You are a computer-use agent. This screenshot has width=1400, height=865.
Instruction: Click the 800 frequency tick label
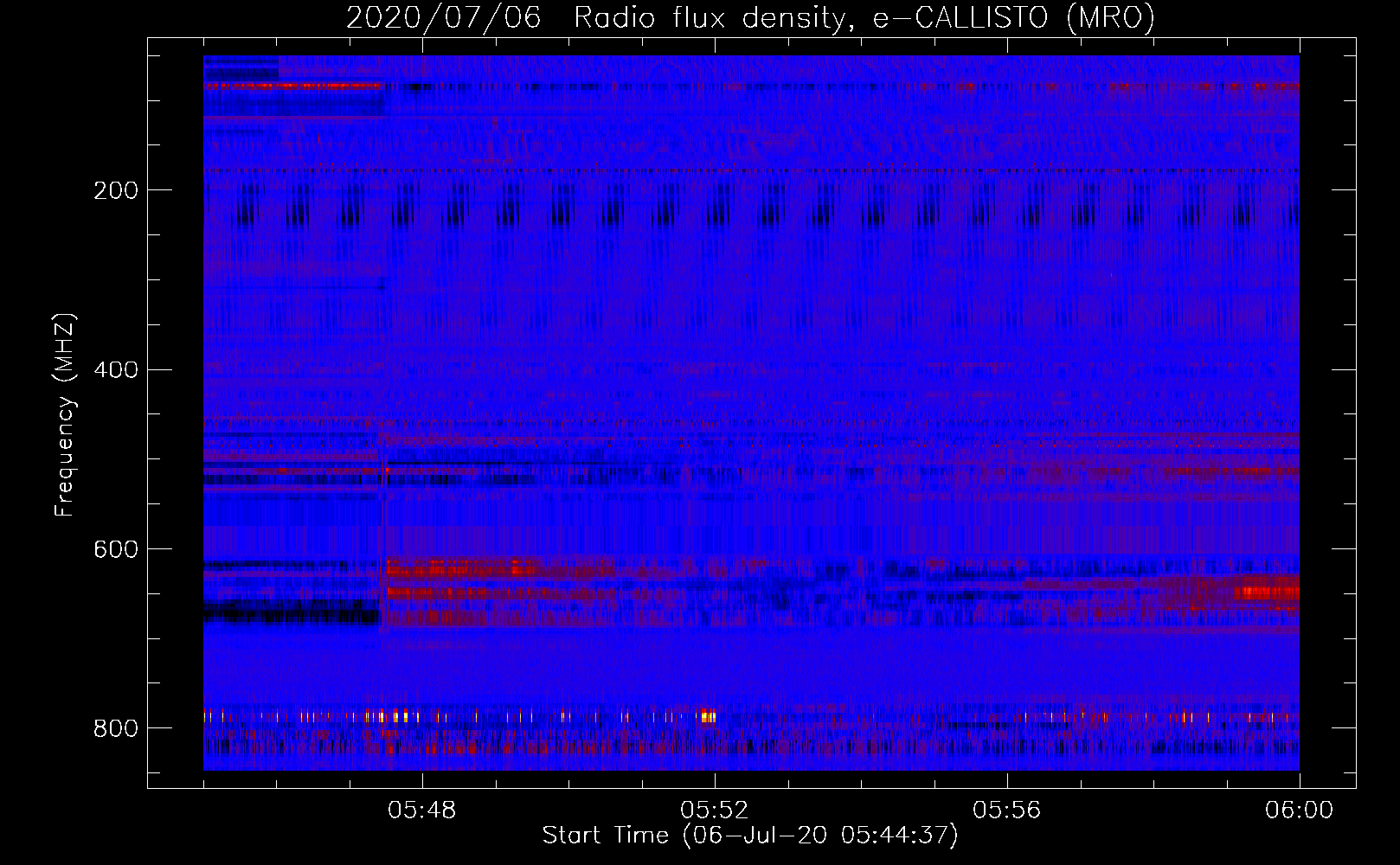(x=115, y=729)
